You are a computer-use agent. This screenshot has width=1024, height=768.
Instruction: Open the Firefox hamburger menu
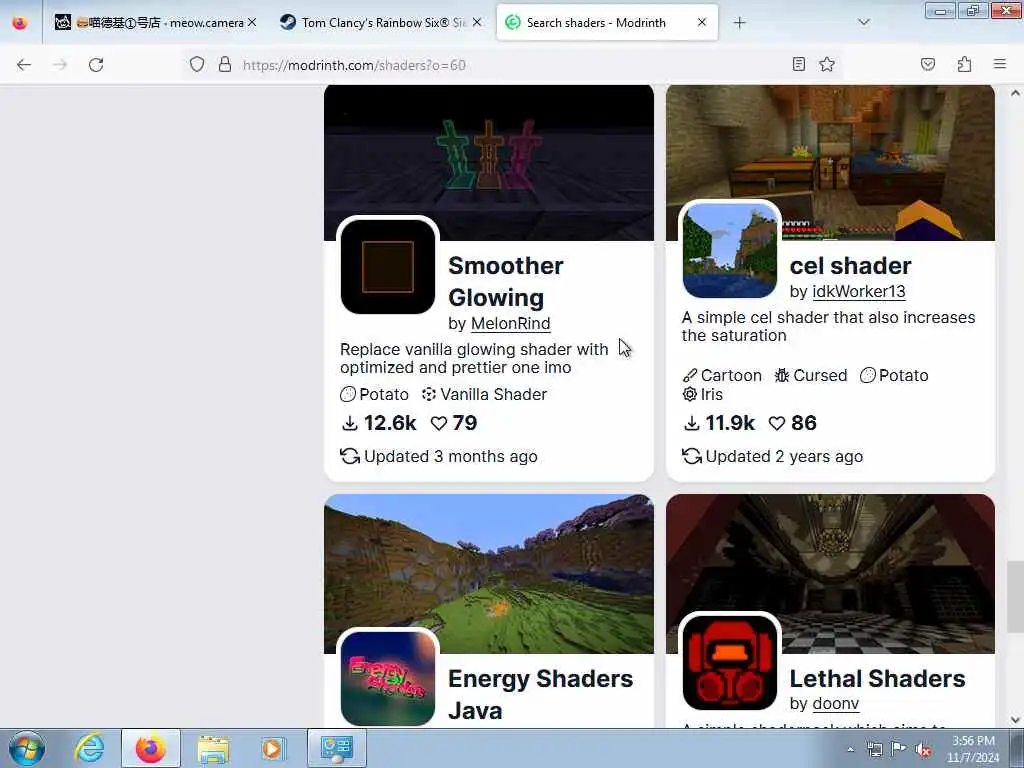1000,64
